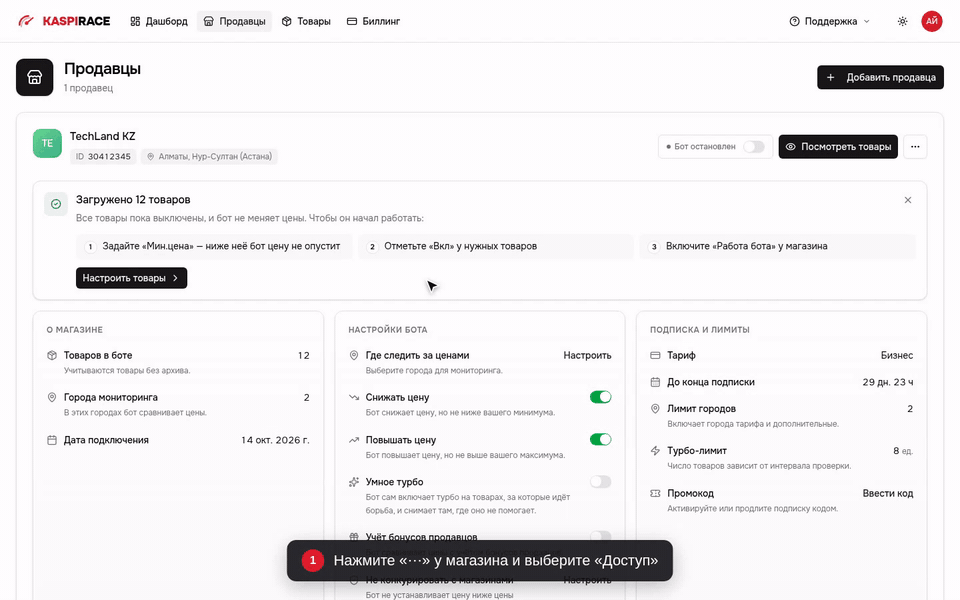Expand the Поддержка dropdown
Image resolution: width=960 pixels, height=600 pixels.
tap(830, 21)
